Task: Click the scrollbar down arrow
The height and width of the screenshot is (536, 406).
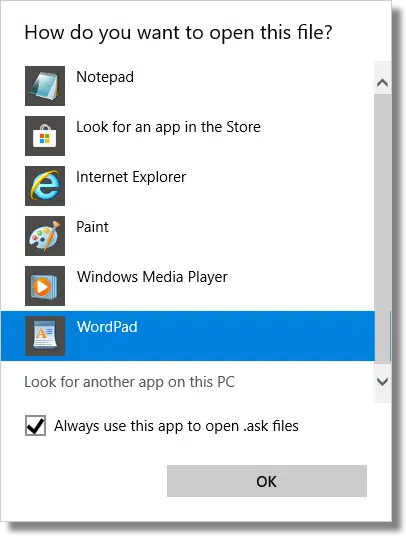Action: 382,381
